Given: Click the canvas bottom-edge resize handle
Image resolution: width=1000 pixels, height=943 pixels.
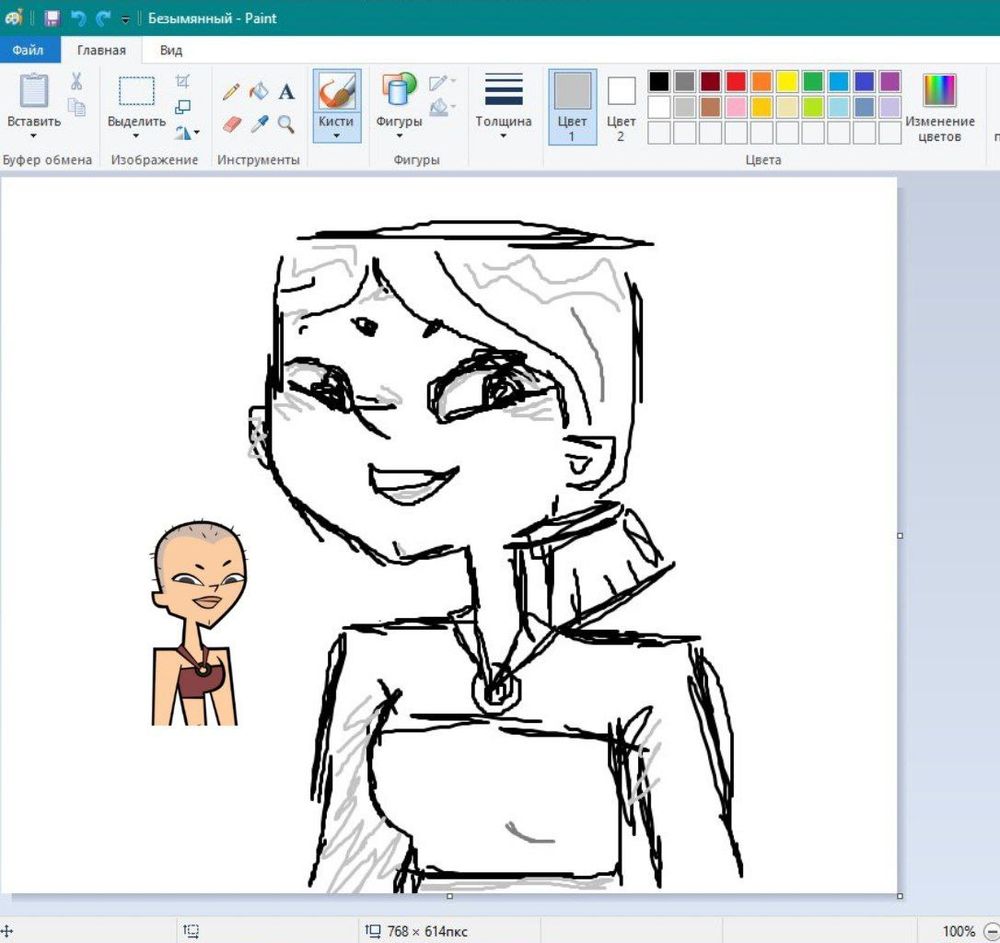Looking at the screenshot, I should tap(450, 896).
